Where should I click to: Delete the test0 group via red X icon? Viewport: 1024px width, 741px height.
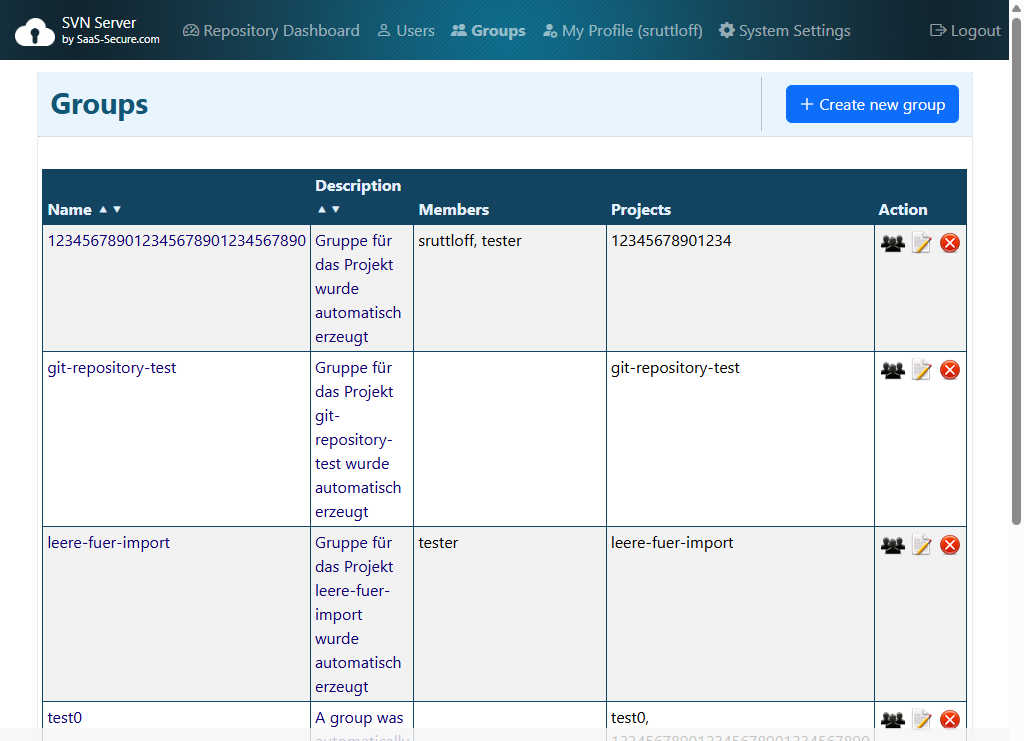[949, 719]
